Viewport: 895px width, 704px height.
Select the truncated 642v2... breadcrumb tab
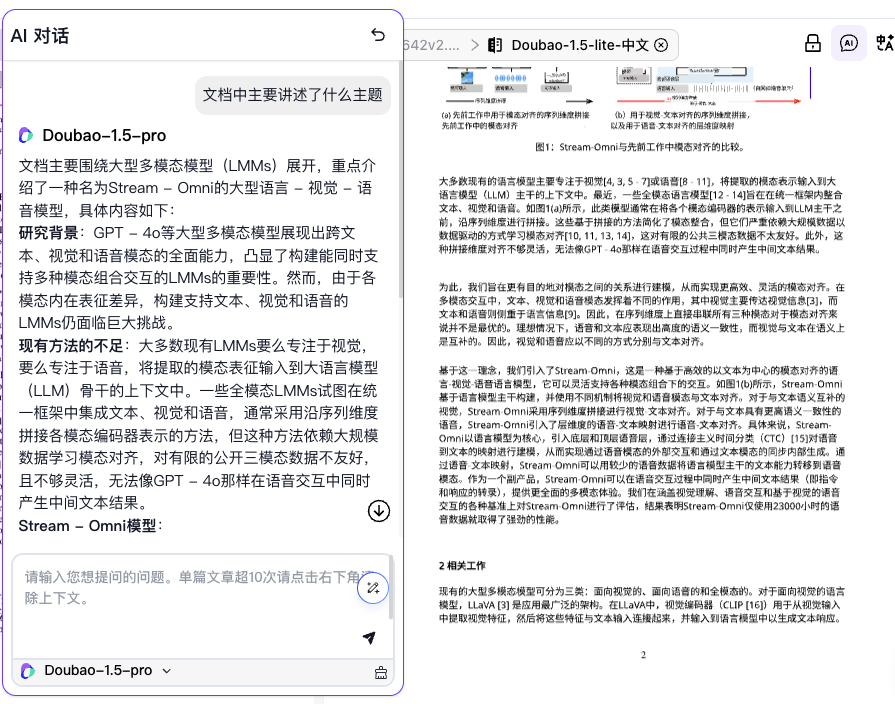coord(432,45)
